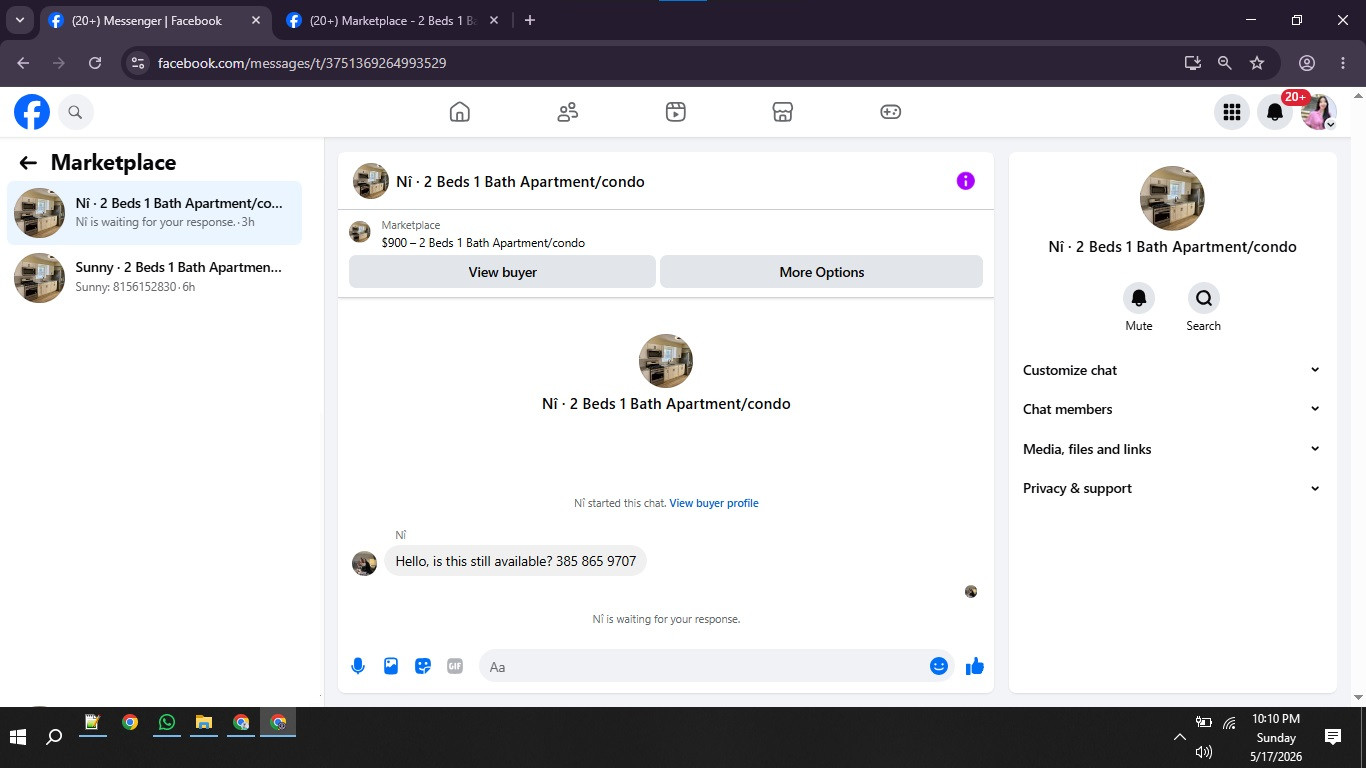
Task: Open a new browser tab
Action: [x=530, y=20]
